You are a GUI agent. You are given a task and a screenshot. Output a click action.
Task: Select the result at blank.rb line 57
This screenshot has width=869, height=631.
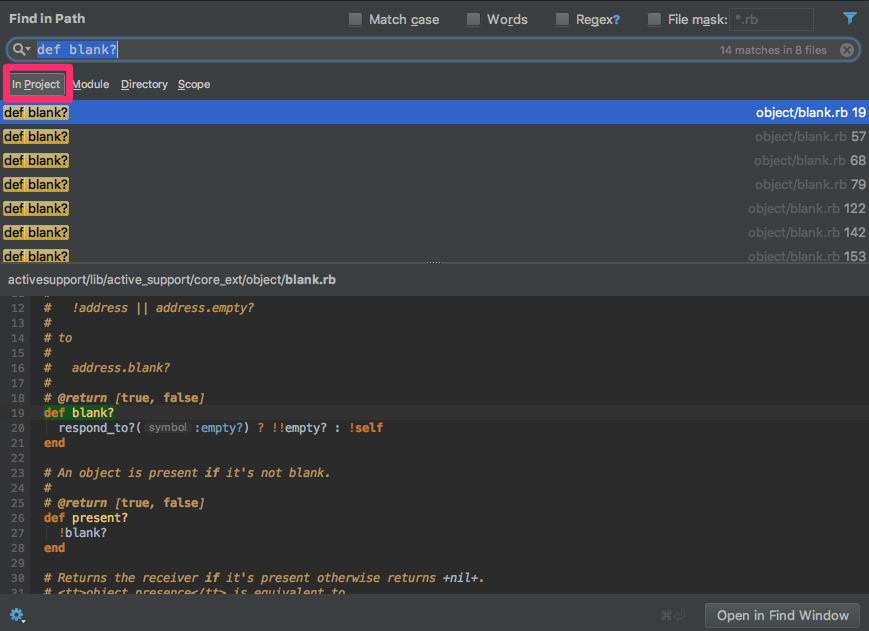[x=434, y=136]
